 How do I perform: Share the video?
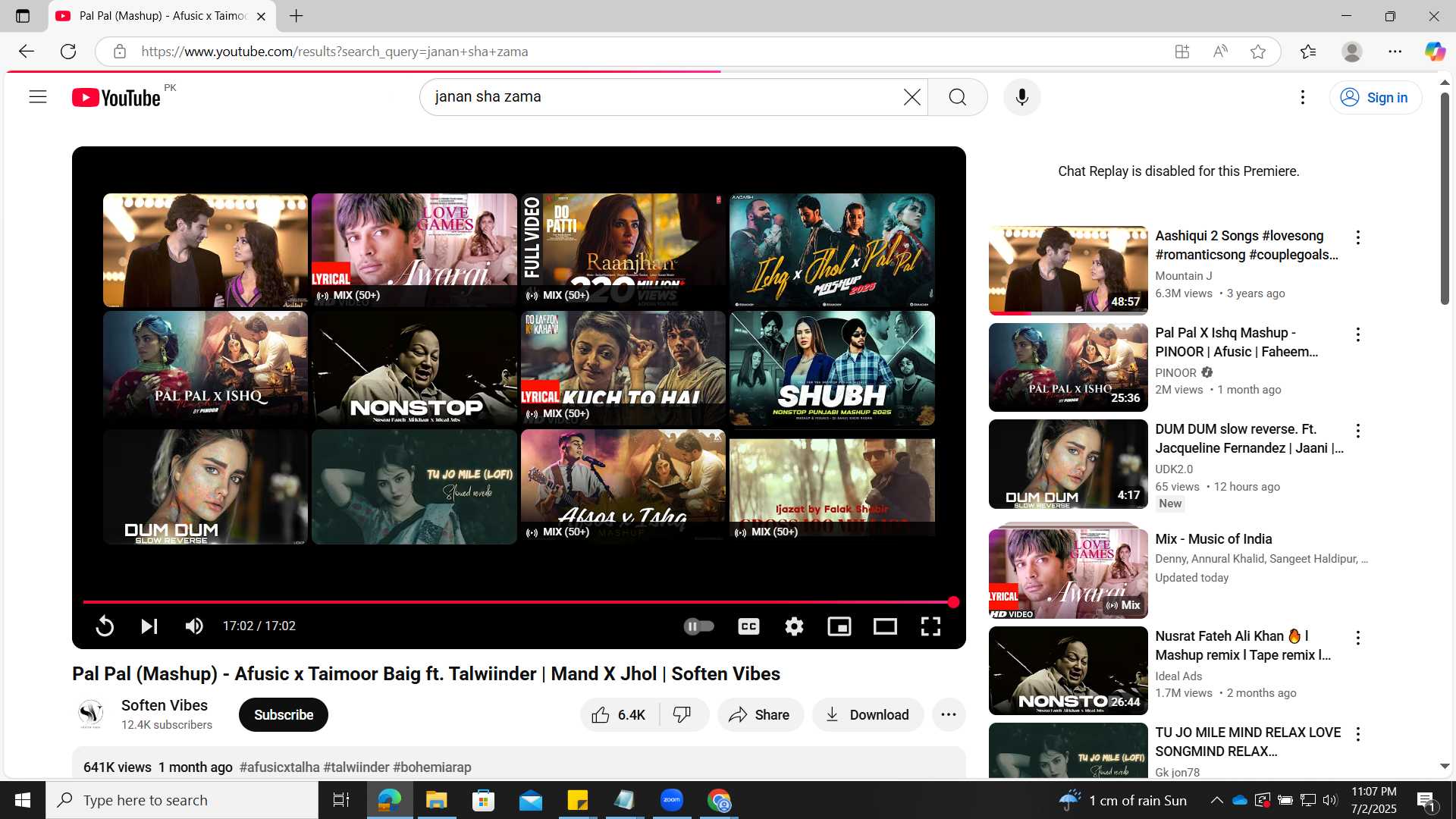pyautogui.click(x=759, y=715)
